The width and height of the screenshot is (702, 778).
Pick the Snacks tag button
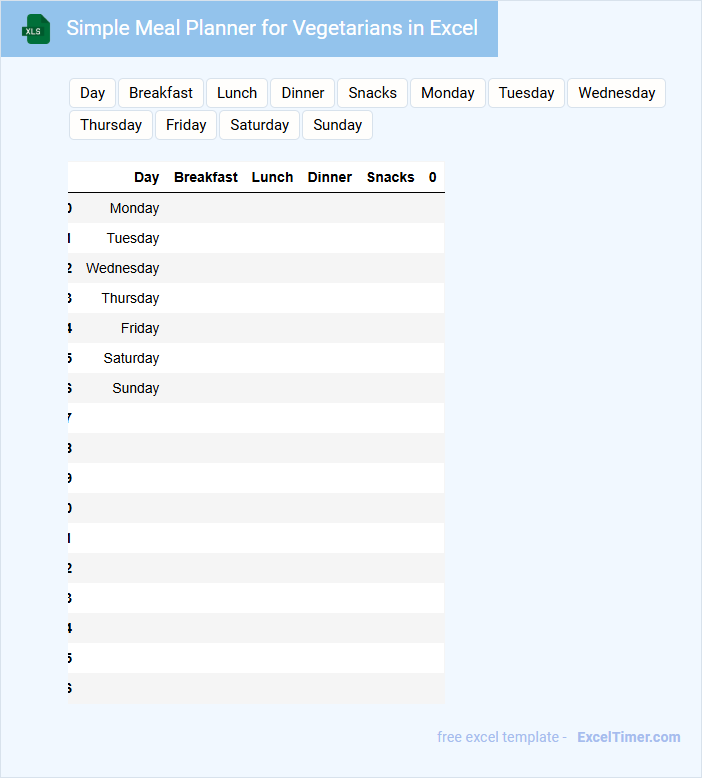click(x=373, y=93)
